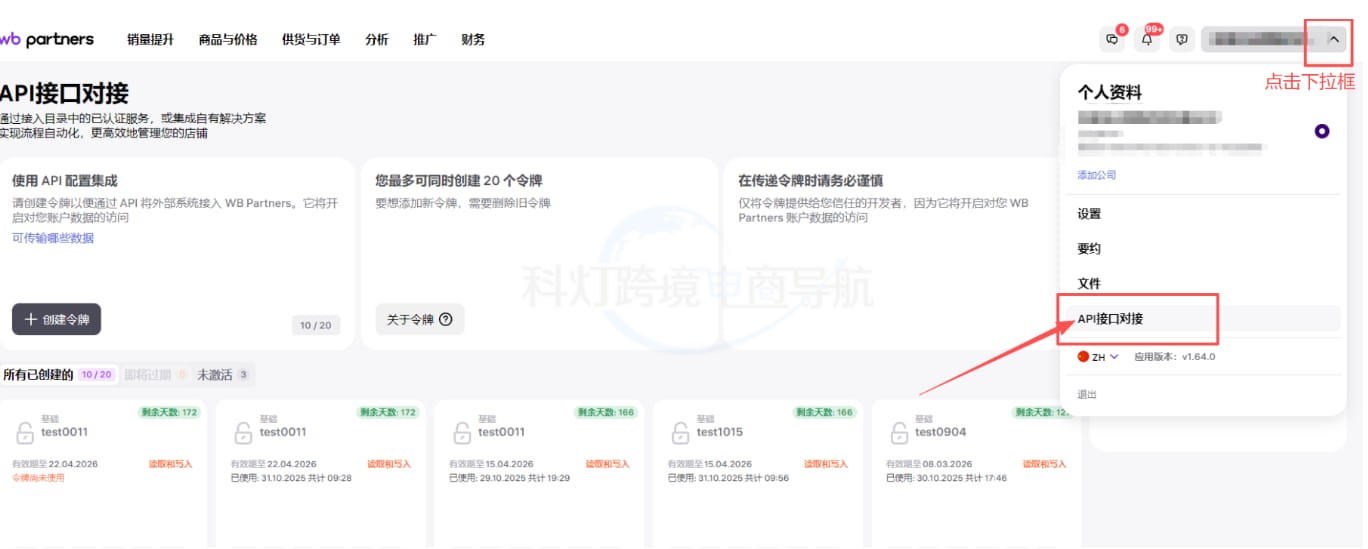Click 已使用: 31.10.2025 共计 09:28 text

[x=291, y=478]
